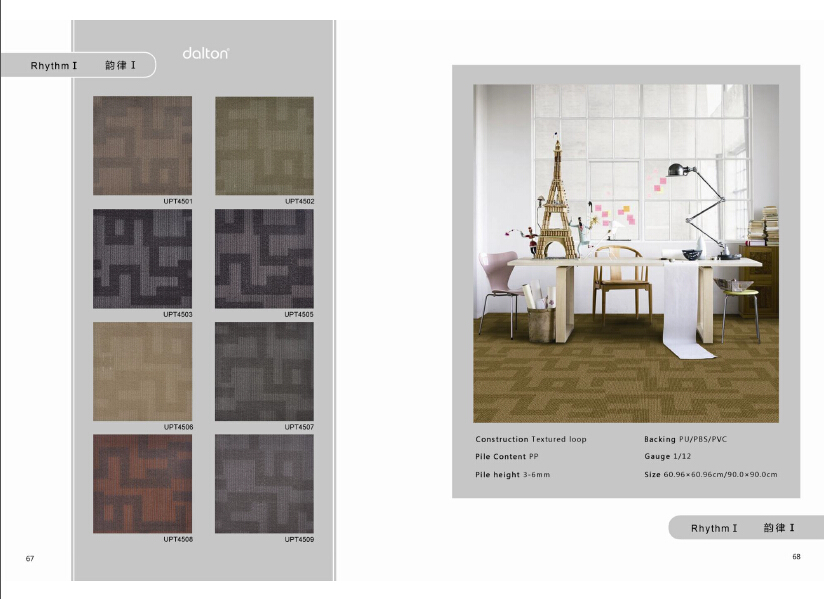
Task: Click the Construction Textured loop text
Action: (x=531, y=440)
